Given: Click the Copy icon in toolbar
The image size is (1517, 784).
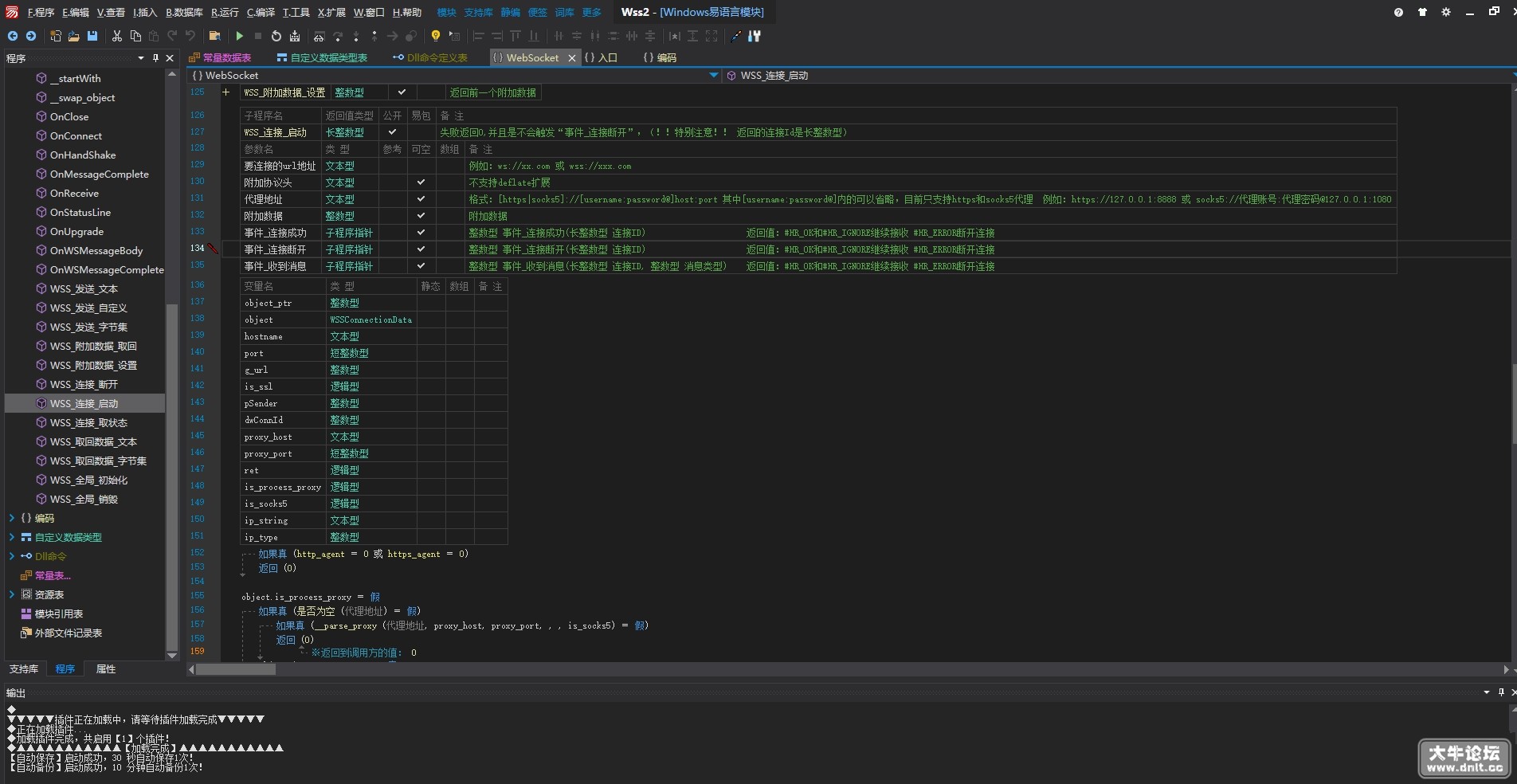Looking at the screenshot, I should (x=135, y=36).
